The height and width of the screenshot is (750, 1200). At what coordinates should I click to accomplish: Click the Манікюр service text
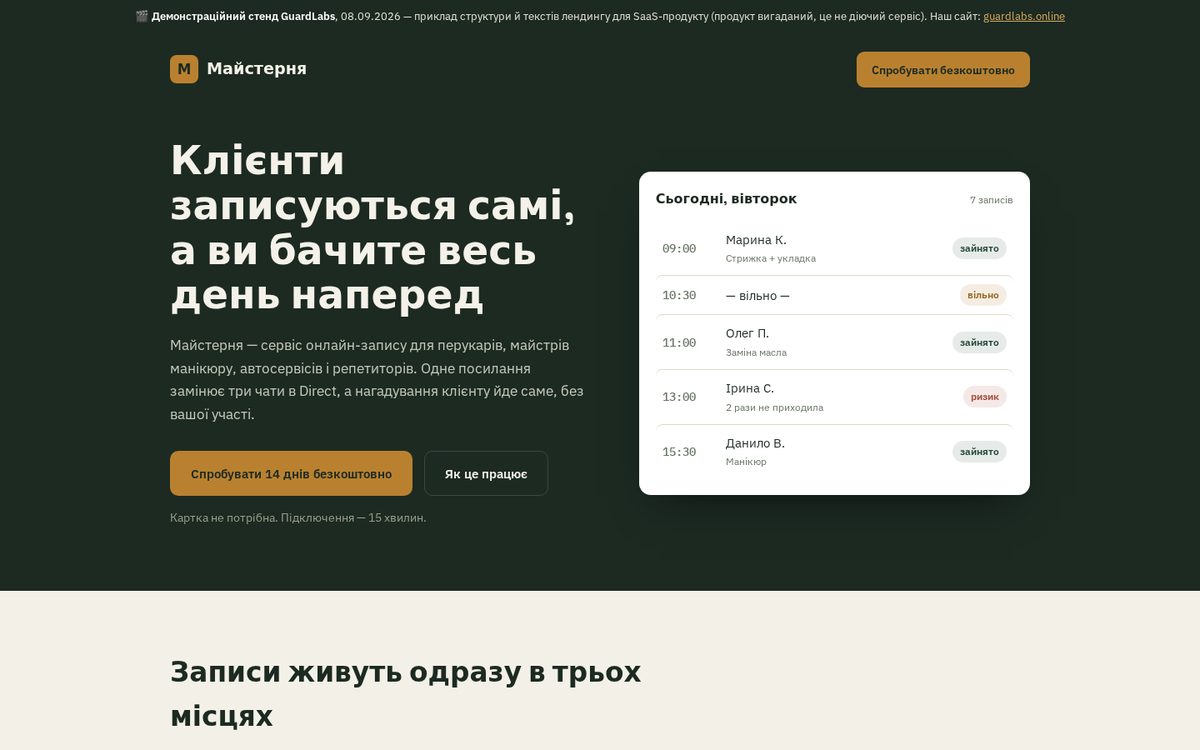746,462
